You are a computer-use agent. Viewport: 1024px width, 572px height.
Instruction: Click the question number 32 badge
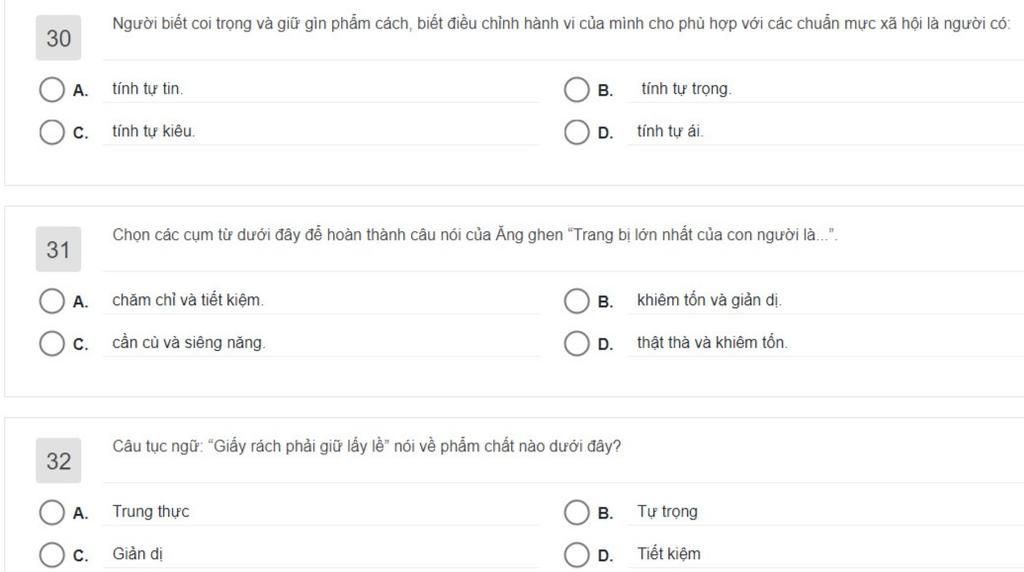59,461
